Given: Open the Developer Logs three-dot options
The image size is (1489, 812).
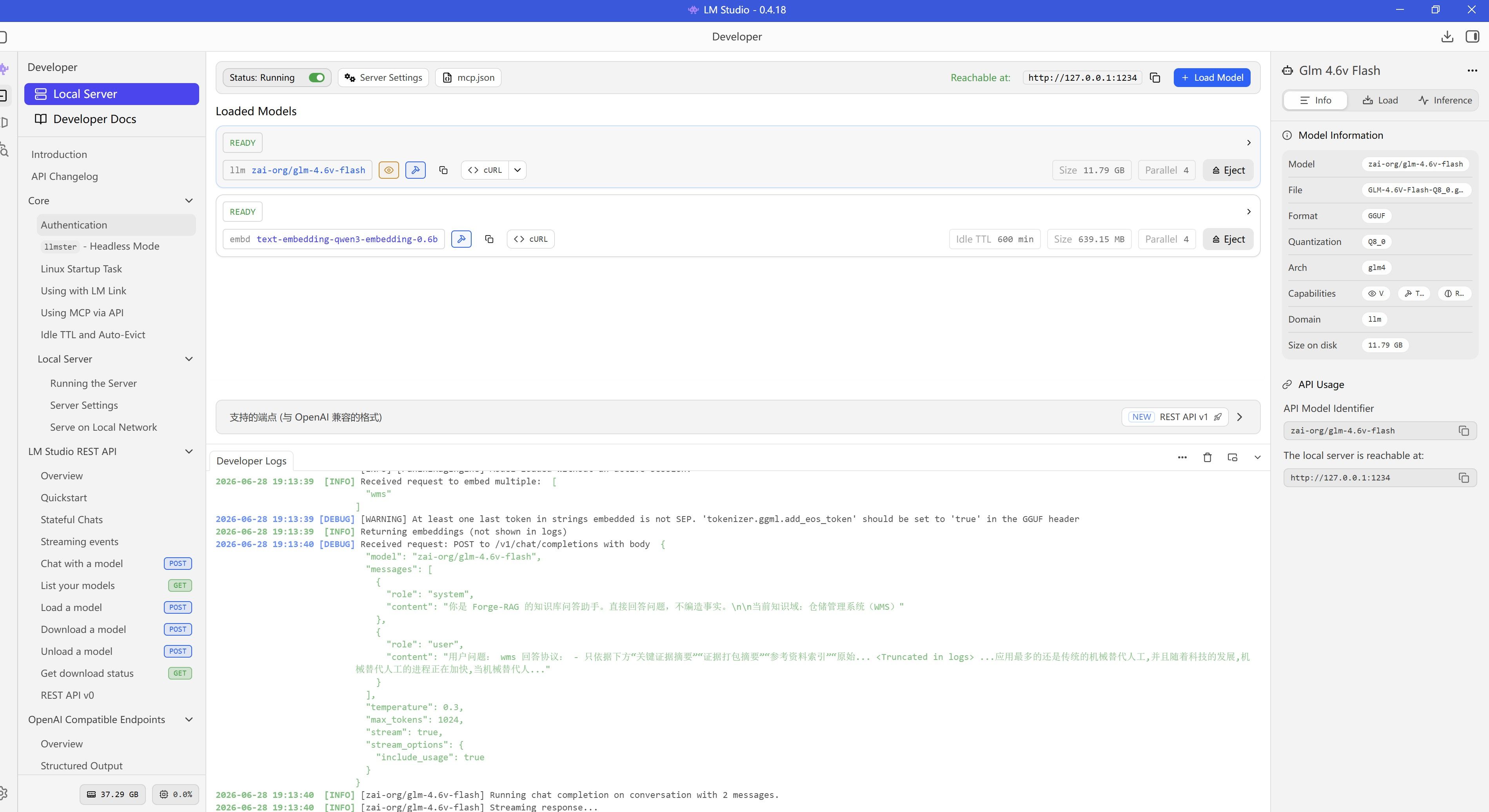Looking at the screenshot, I should pyautogui.click(x=1182, y=457).
